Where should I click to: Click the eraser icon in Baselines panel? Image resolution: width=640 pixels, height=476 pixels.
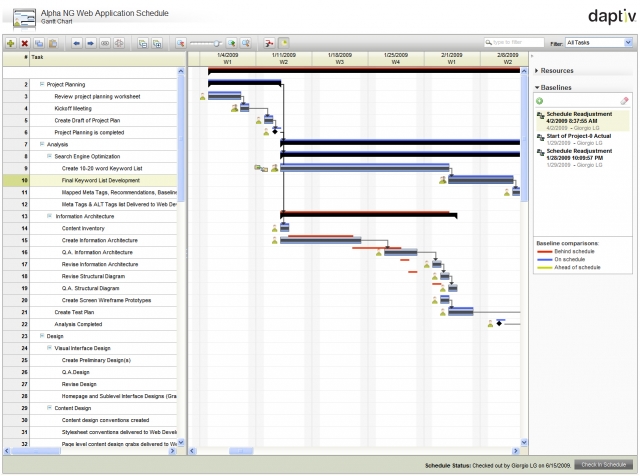(625, 101)
